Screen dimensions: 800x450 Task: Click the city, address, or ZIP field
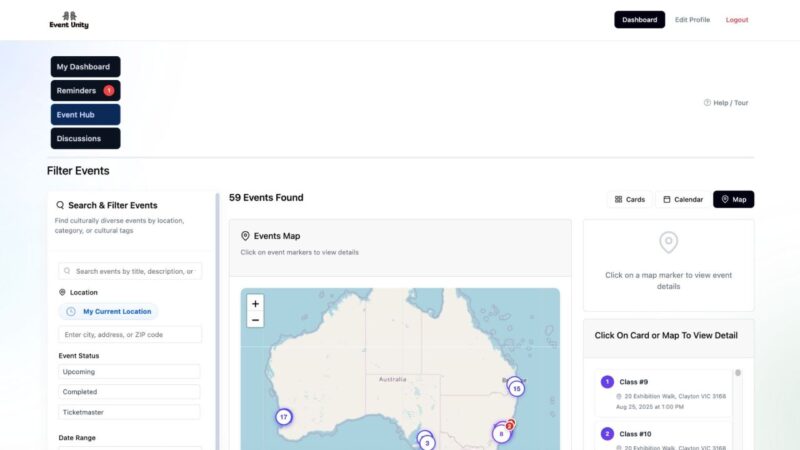click(x=130, y=335)
